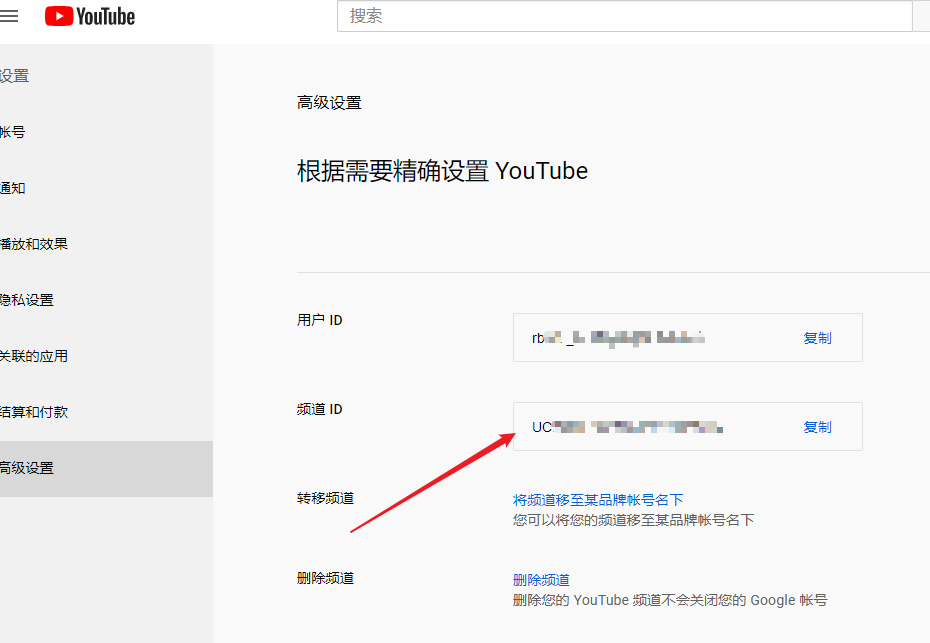Click the 您可以将您的频道移至某品牌帐号名下 description
The width and height of the screenshot is (930, 643).
pos(633,520)
